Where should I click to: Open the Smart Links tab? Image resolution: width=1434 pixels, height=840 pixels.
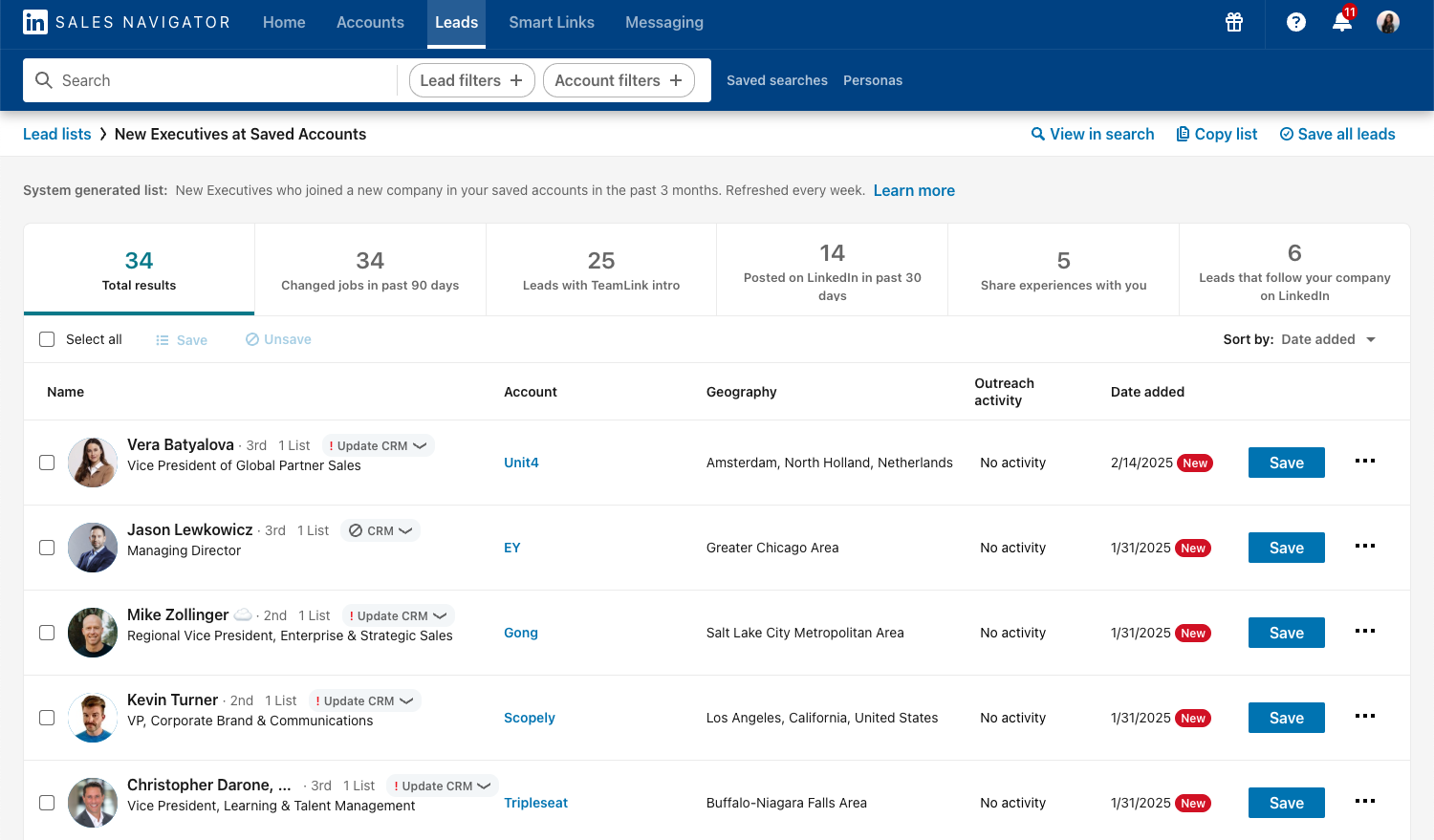coord(552,22)
